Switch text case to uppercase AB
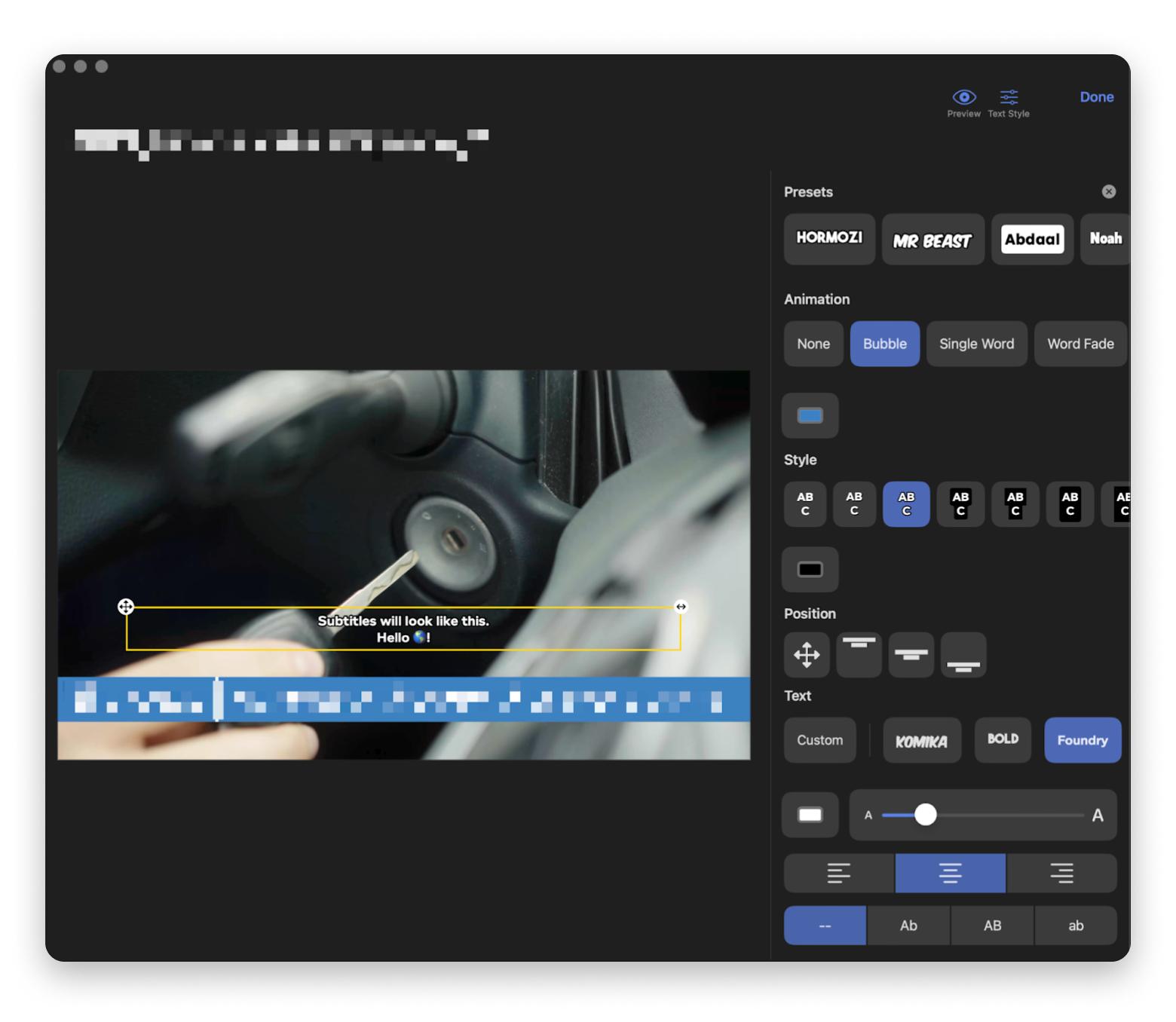This screenshot has height=1022, width=1176. (x=992, y=926)
